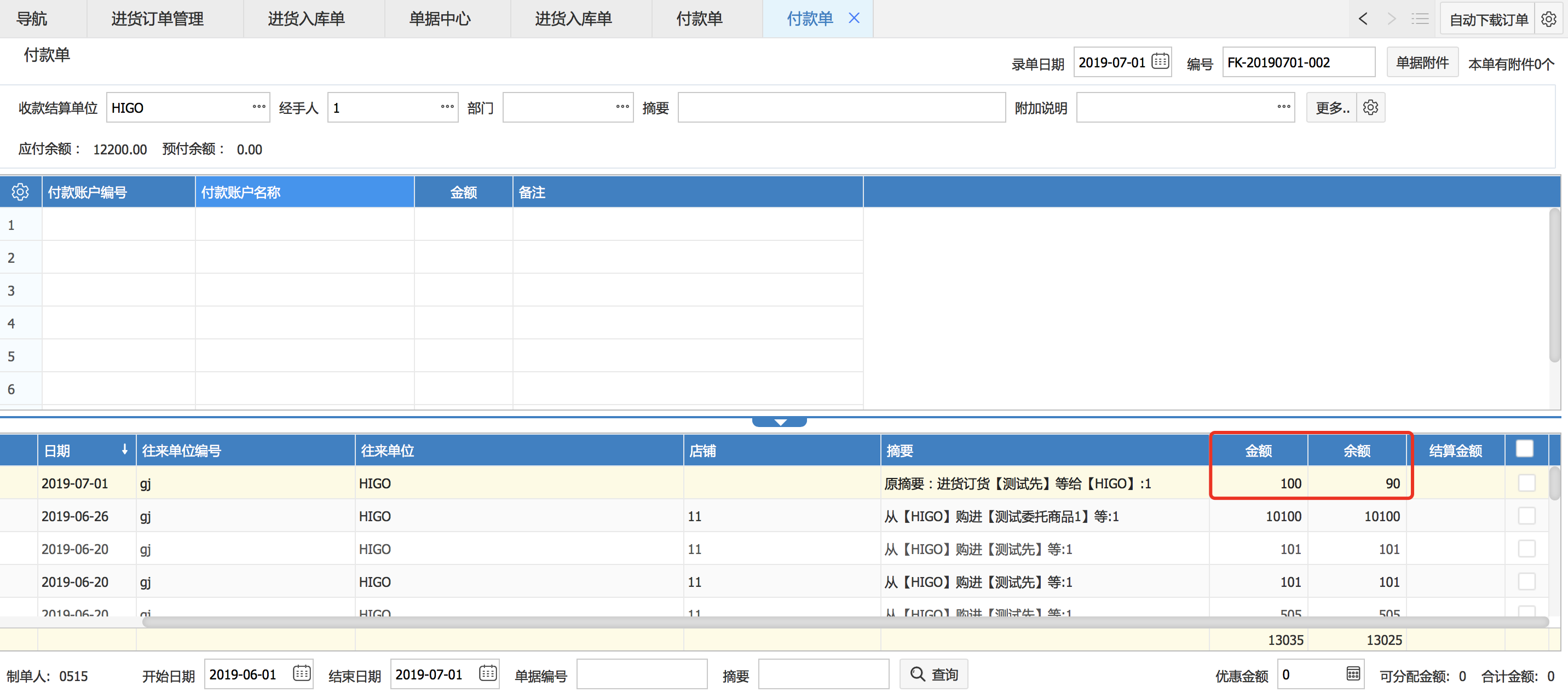Click the 查询 search button
Screen dimensions: 1568x692
point(934,674)
